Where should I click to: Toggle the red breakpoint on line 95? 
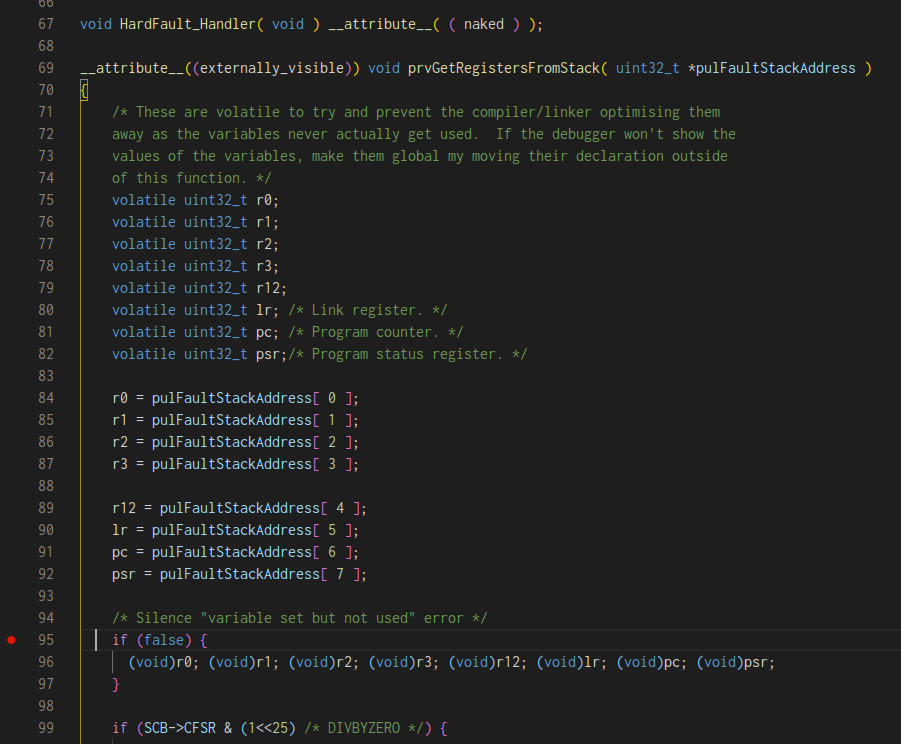tap(11, 640)
